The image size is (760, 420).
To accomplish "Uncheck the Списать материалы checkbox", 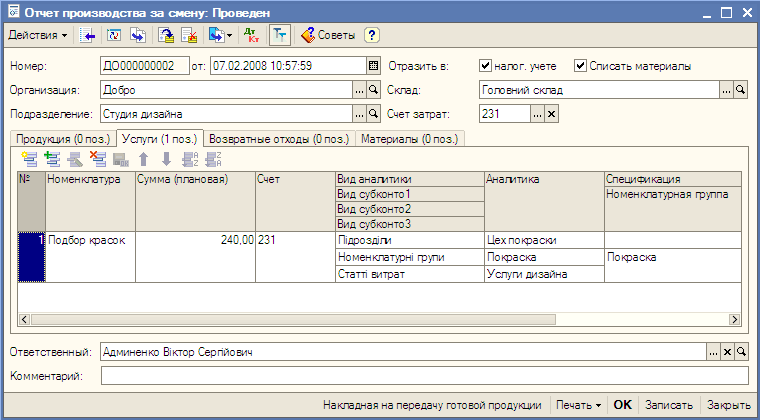I will pyautogui.click(x=580, y=66).
